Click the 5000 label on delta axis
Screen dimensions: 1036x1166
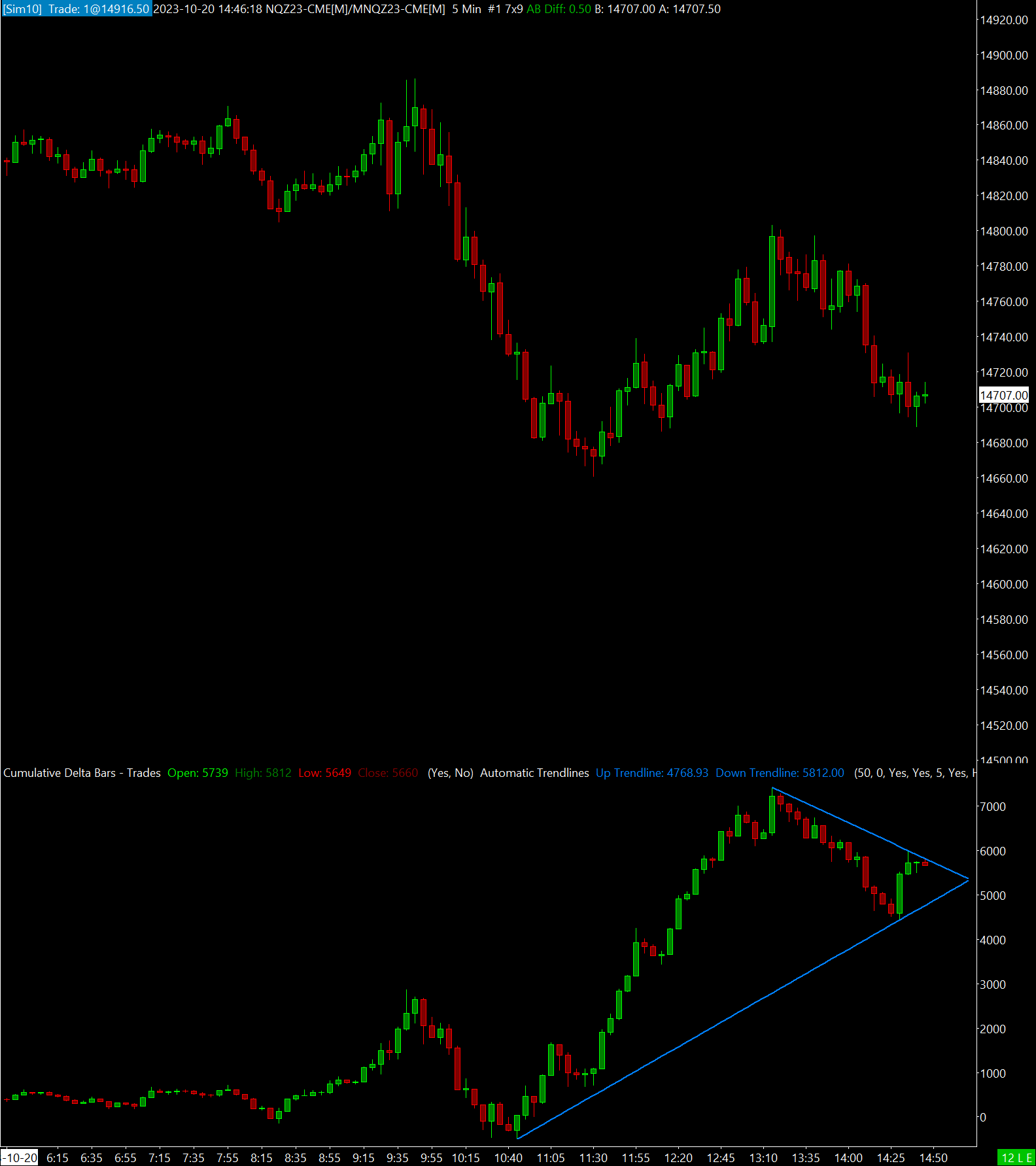pos(992,896)
